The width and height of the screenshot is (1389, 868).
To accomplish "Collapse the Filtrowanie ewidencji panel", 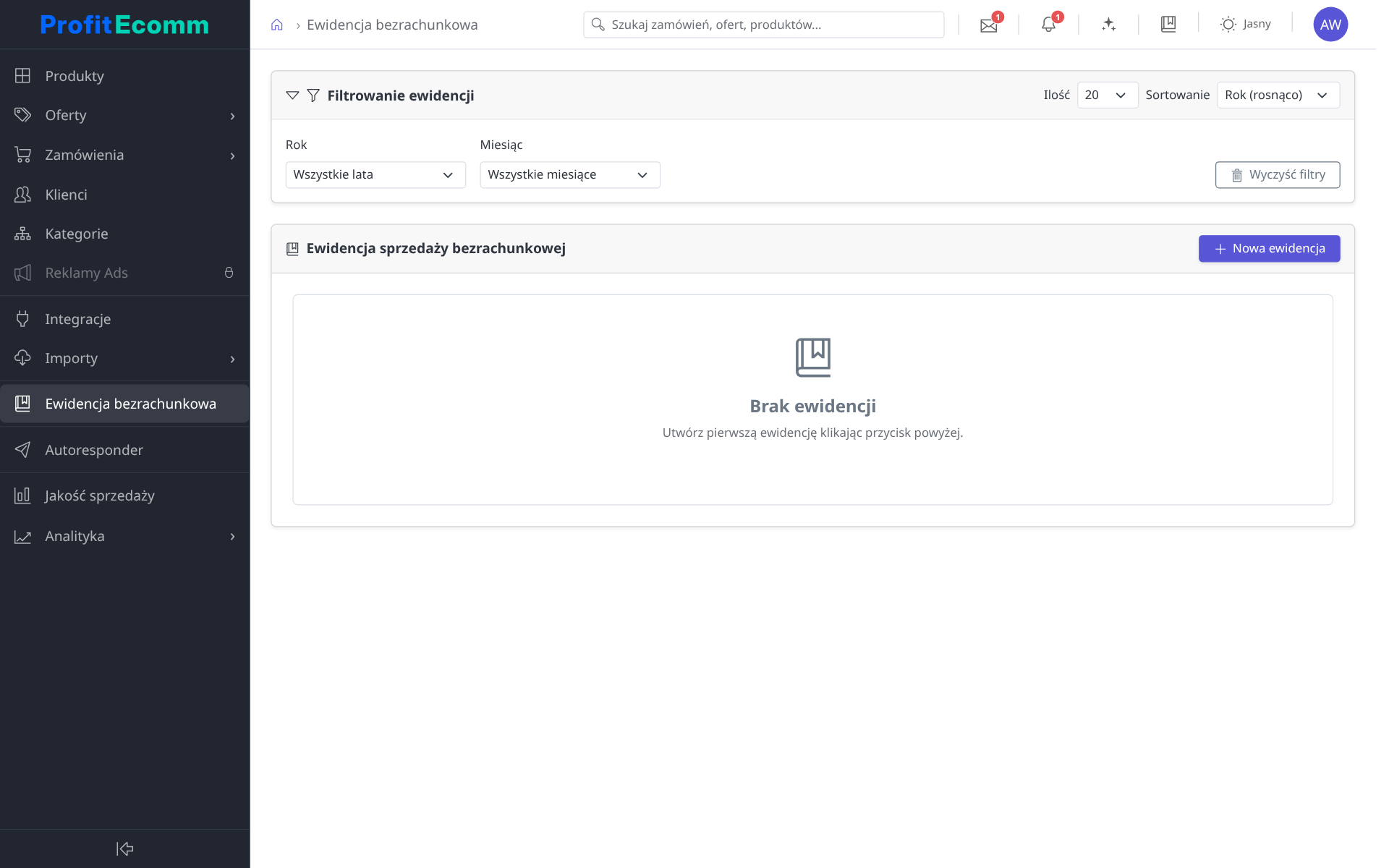I will click(x=292, y=95).
